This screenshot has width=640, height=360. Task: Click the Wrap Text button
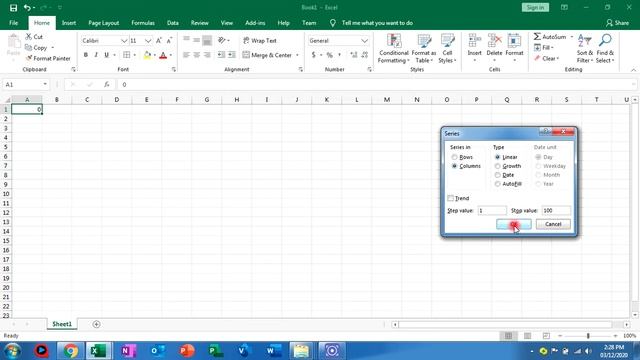(260, 40)
